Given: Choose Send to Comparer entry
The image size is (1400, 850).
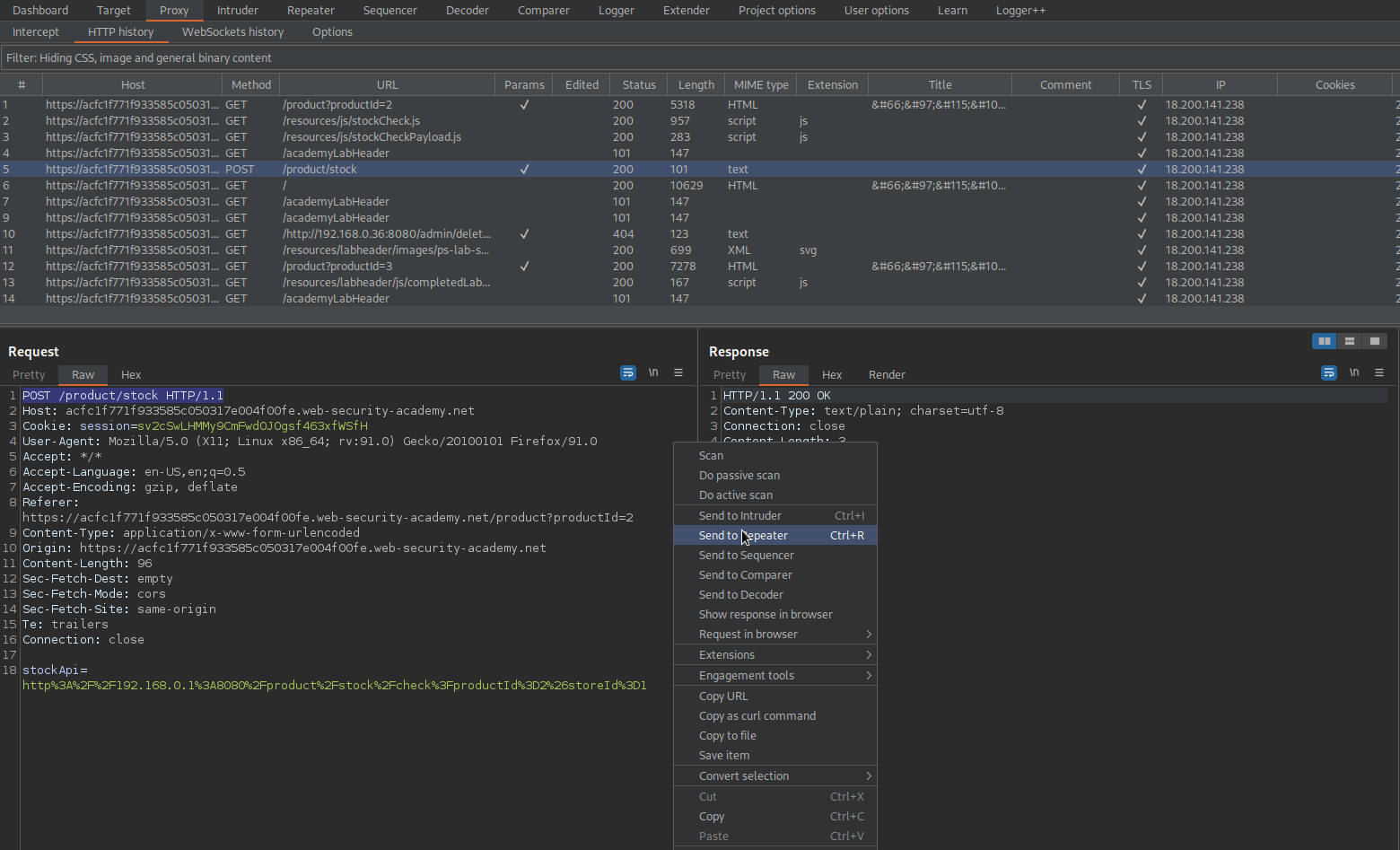Looking at the screenshot, I should 775,575.
